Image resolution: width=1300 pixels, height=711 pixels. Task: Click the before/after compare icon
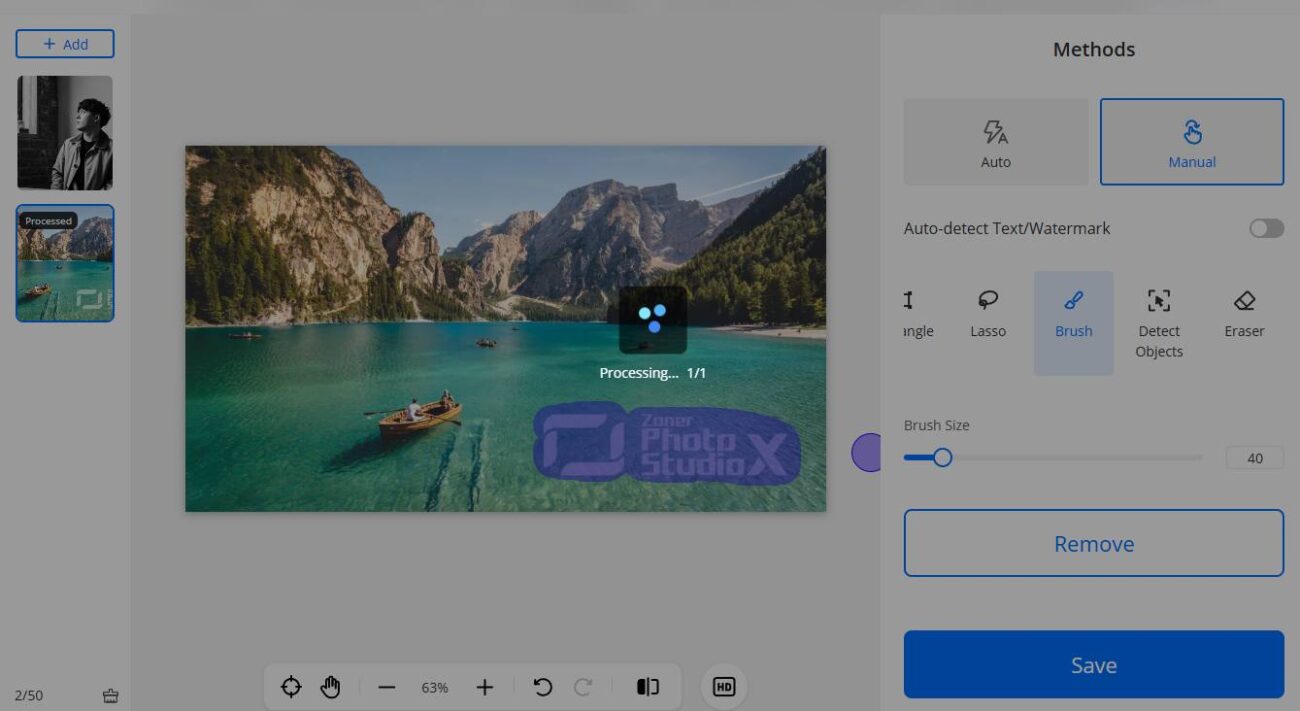pyautogui.click(x=648, y=687)
